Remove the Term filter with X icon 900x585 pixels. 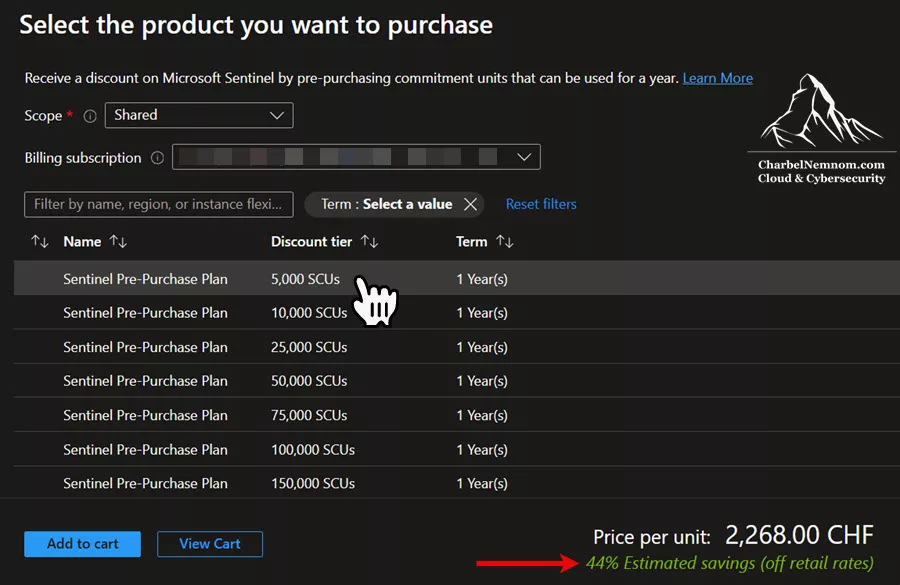tap(470, 204)
